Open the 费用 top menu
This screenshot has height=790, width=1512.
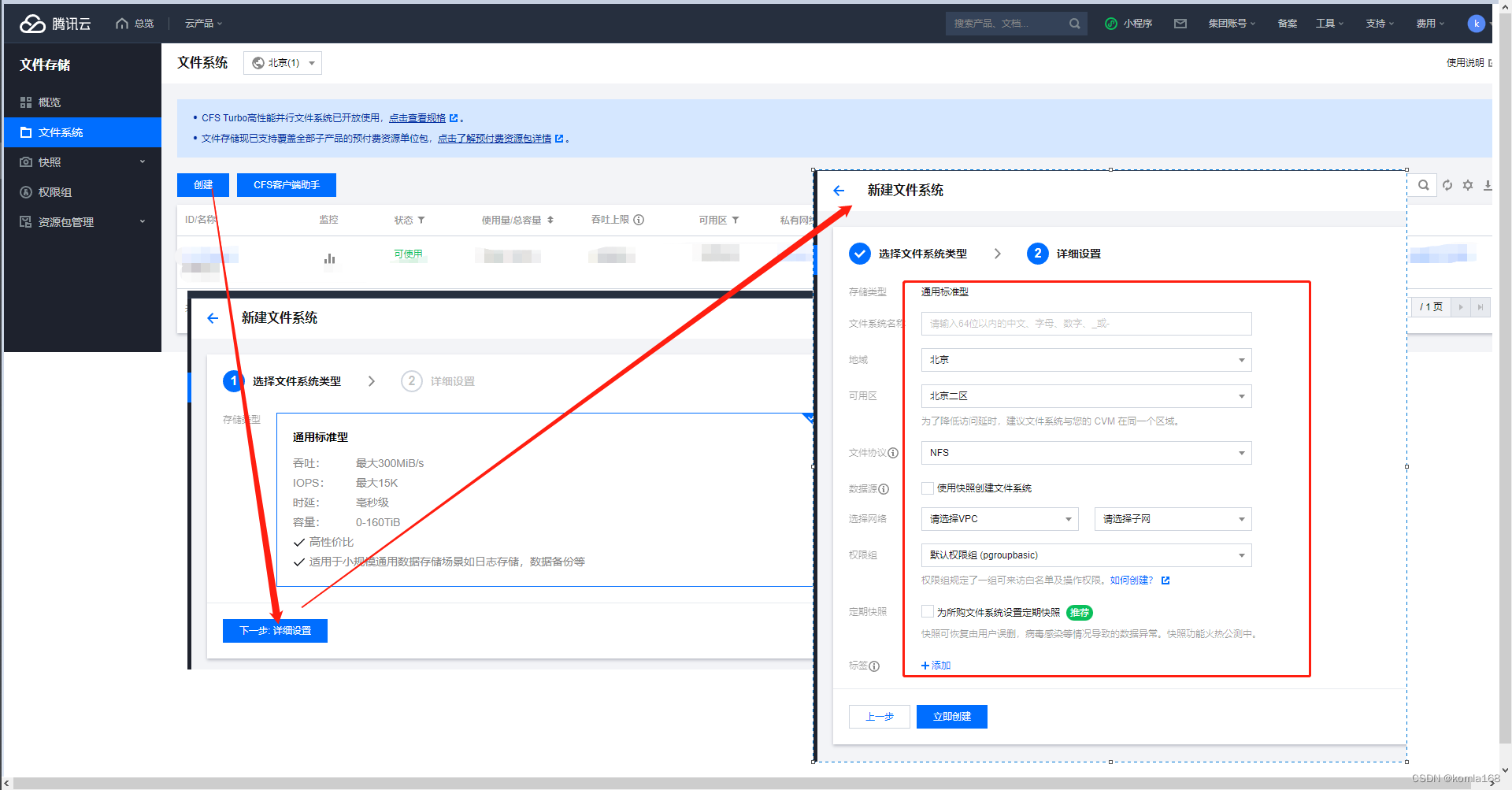tap(1430, 24)
